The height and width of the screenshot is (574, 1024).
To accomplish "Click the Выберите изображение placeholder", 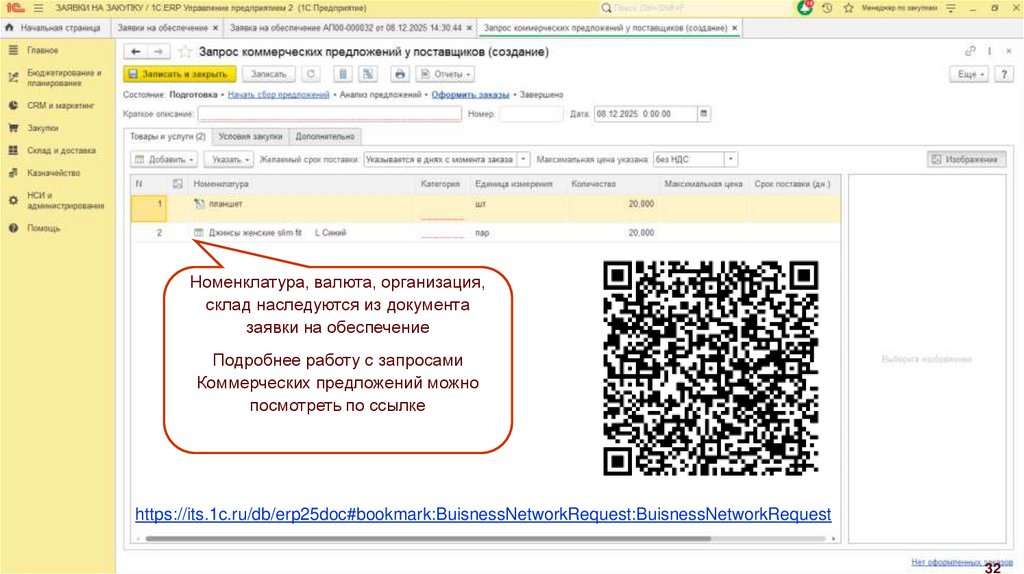I will (x=927, y=359).
